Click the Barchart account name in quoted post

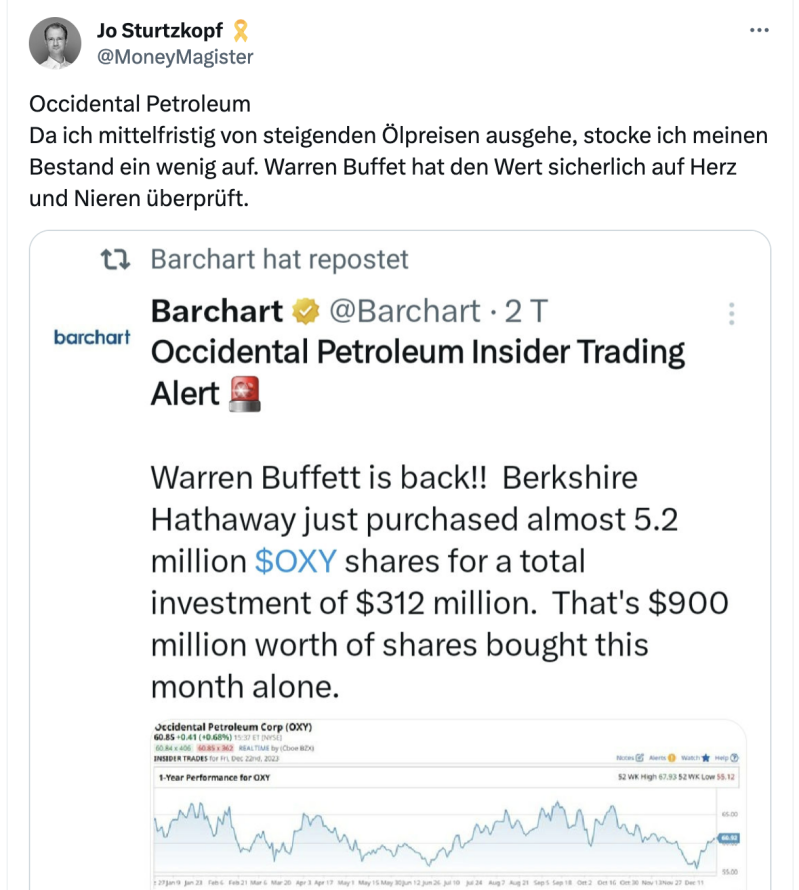click(x=216, y=312)
